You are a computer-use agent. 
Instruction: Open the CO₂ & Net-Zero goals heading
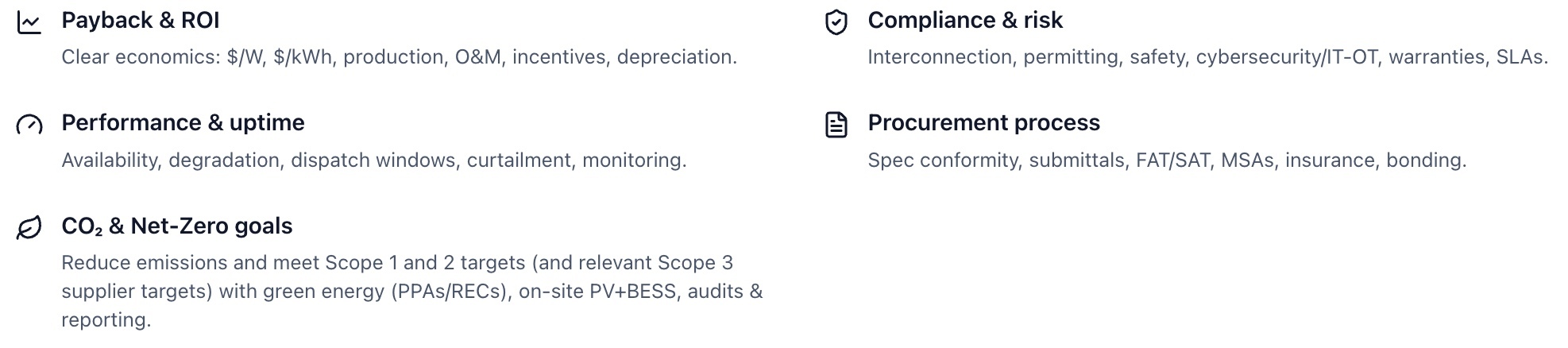[x=176, y=226]
